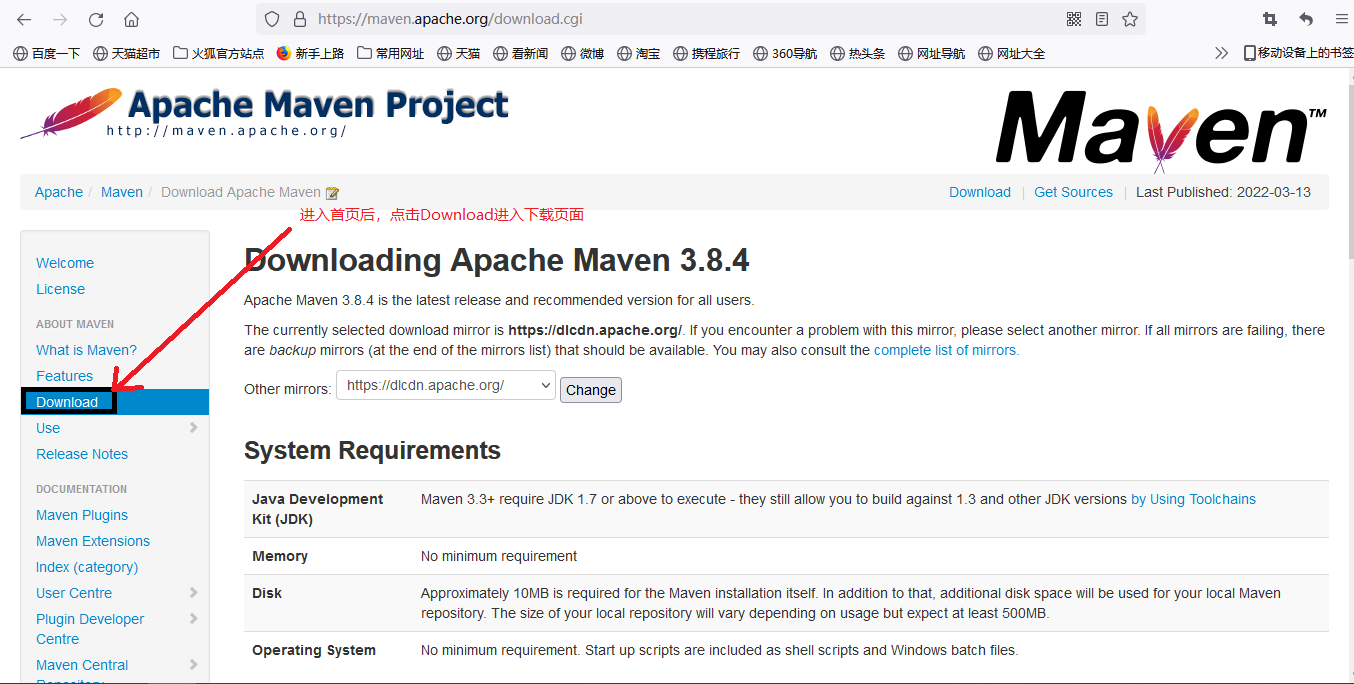Click the shield tracking protection icon
The width and height of the screenshot is (1354, 684).
click(272, 19)
